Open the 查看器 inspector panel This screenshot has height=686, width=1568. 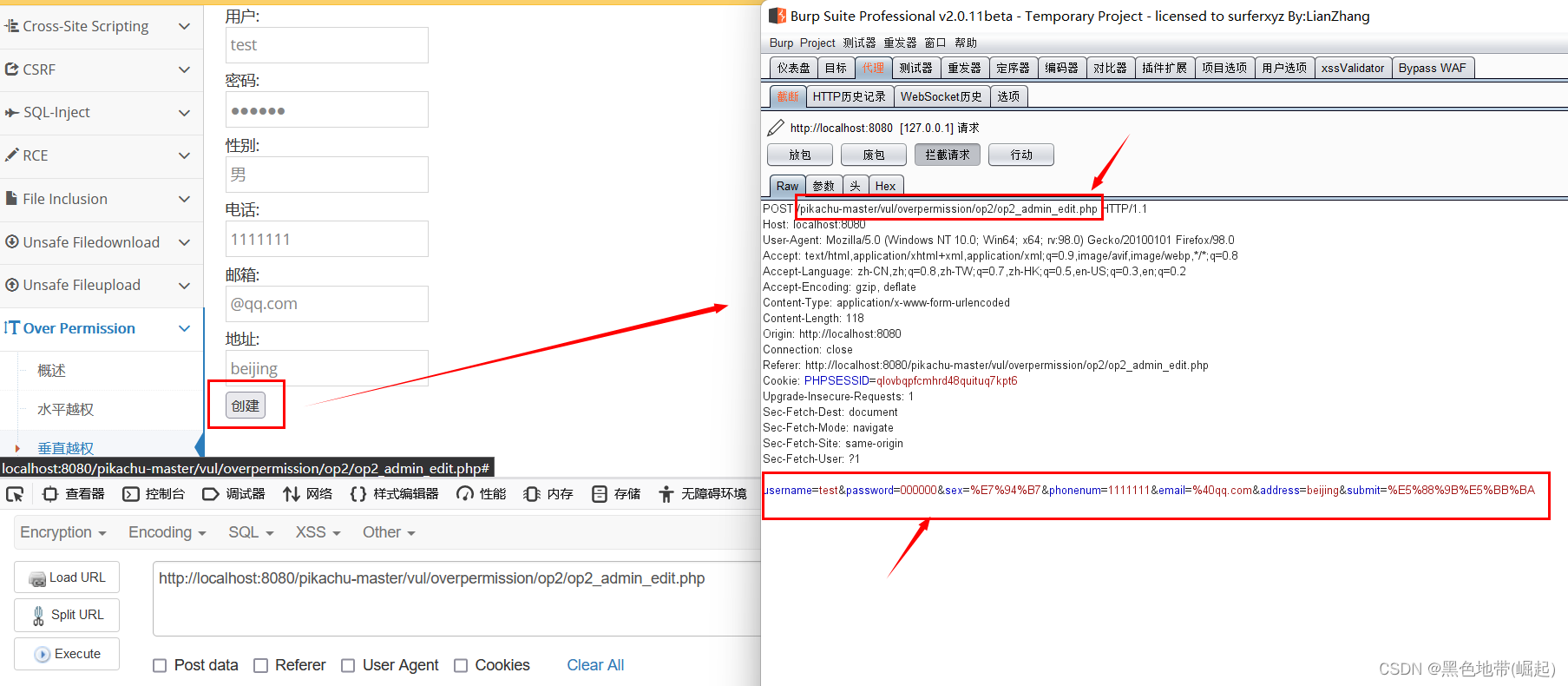[x=74, y=494]
